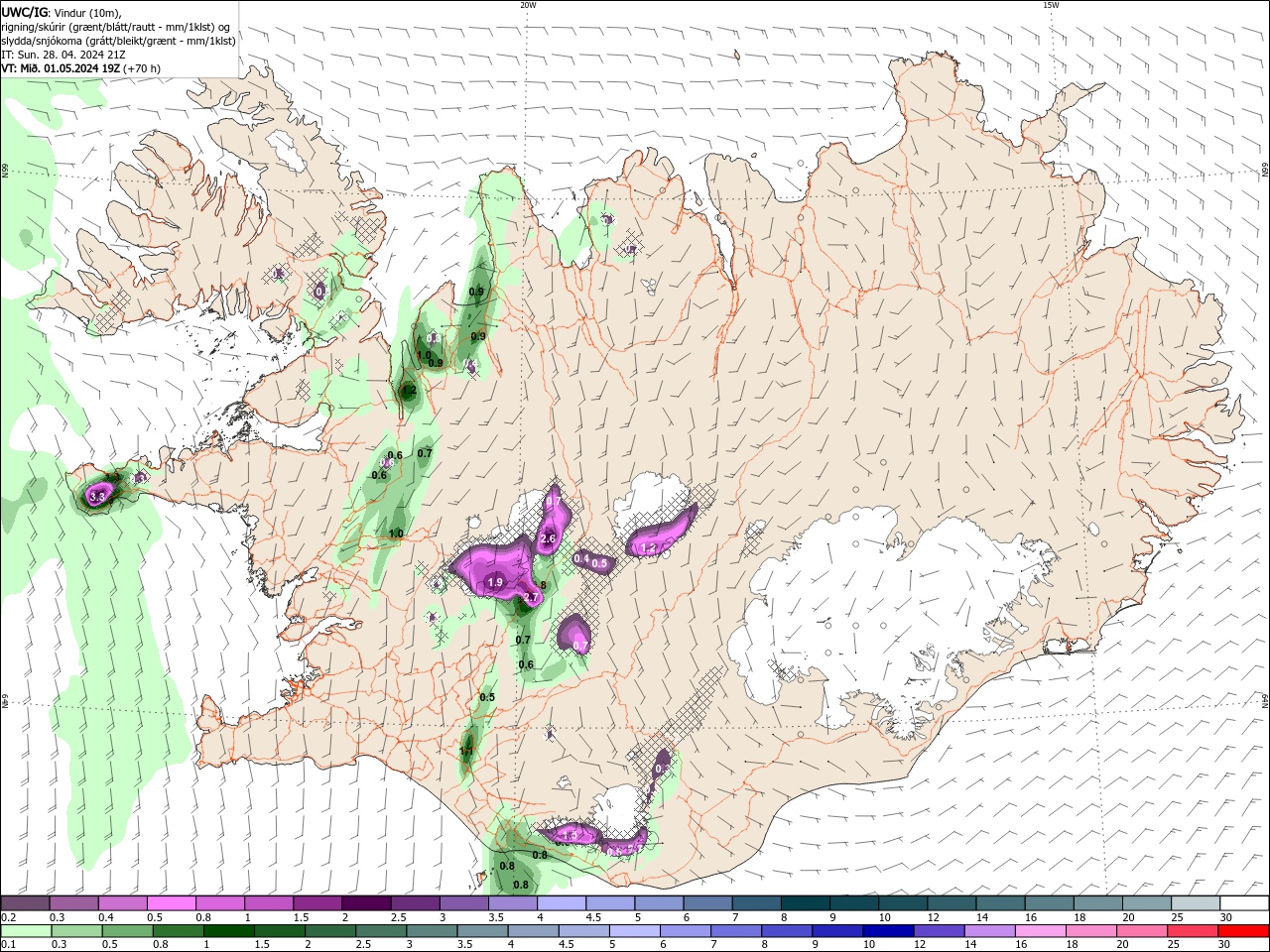Click the 1.1 rain value in southwest Iceland

(x=466, y=753)
